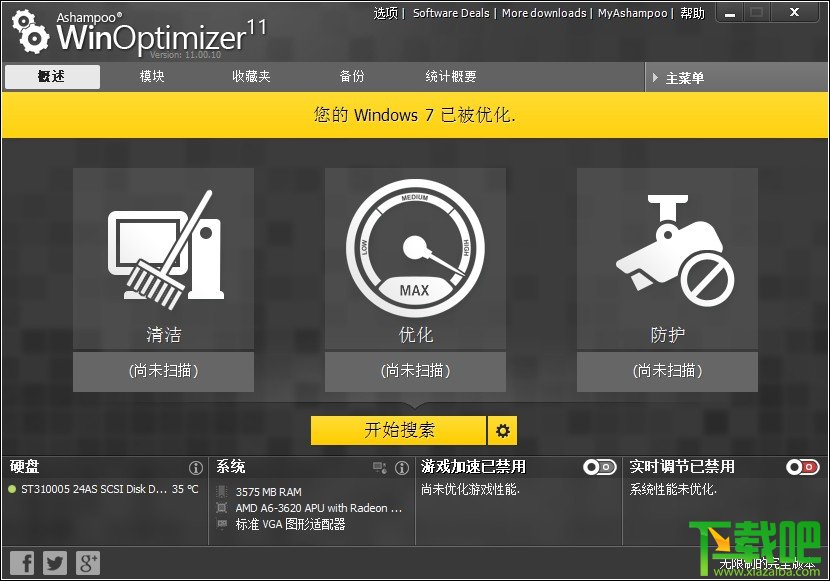The width and height of the screenshot is (830, 581).
Task: Click the 35 ℃ disk temperature reading
Action: [x=185, y=489]
